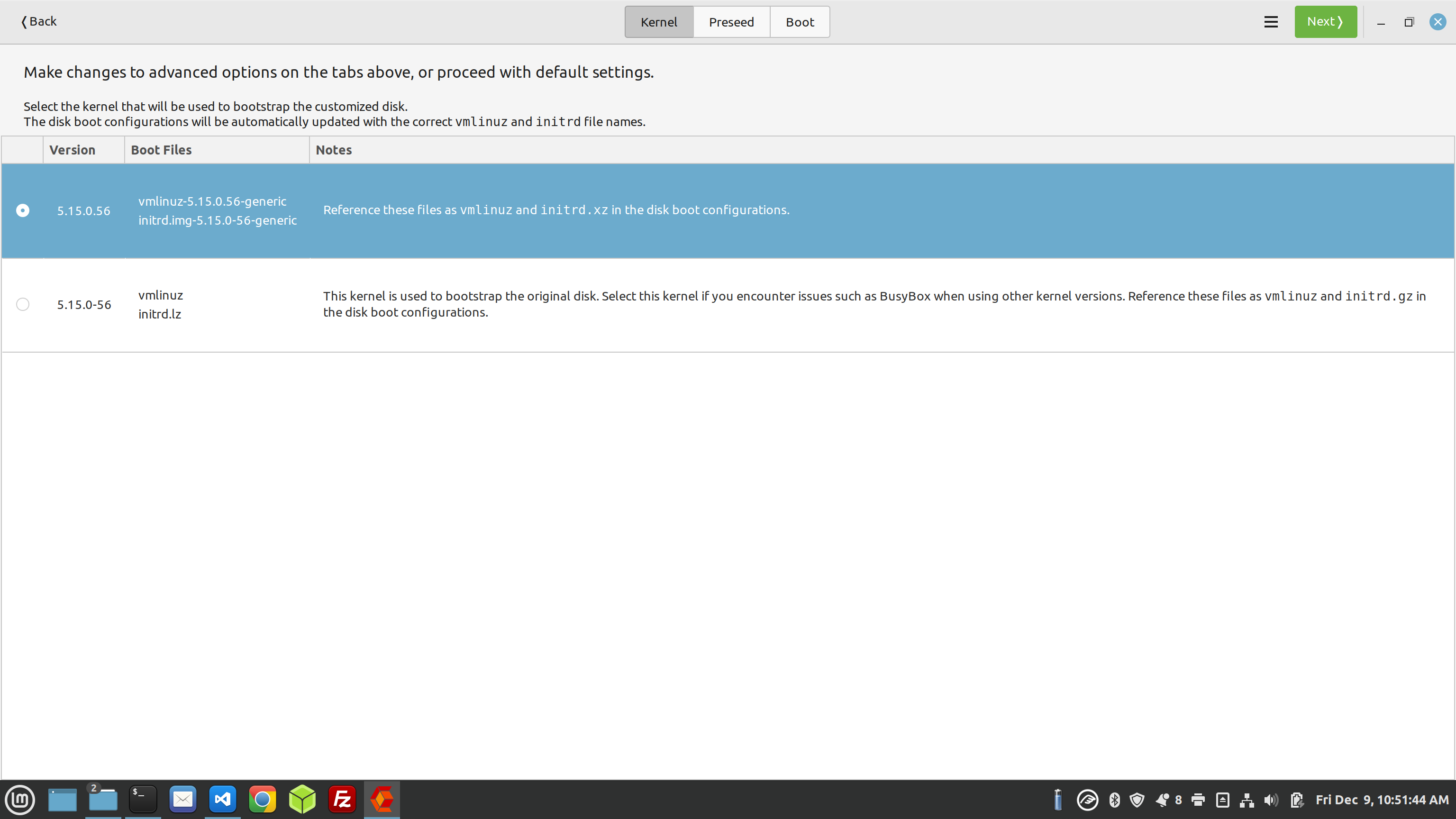Click Back to return to previous page
Image resolution: width=1456 pixels, height=819 pixels.
coord(38,21)
